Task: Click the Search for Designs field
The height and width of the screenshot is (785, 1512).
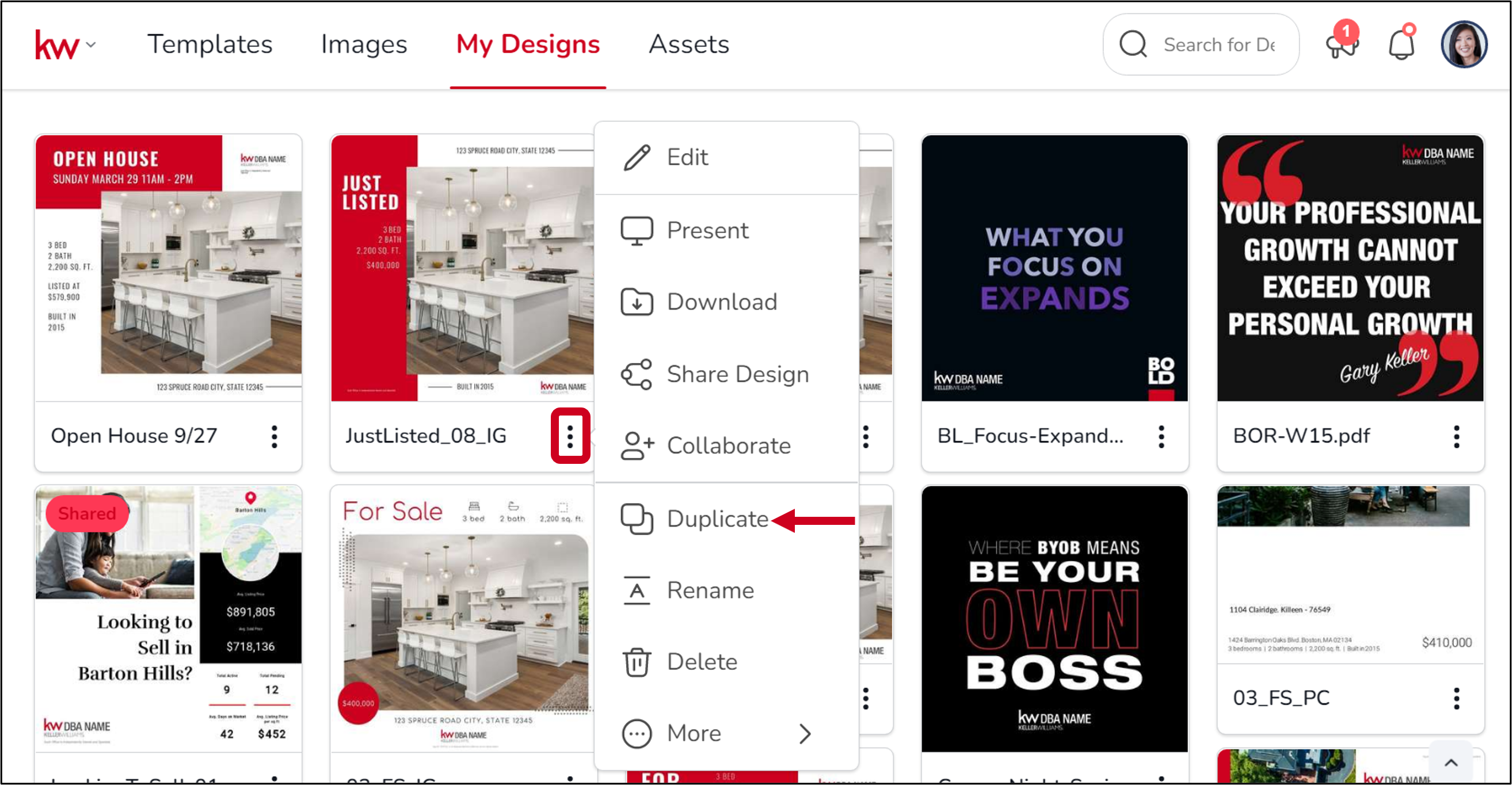Action: [1200, 44]
